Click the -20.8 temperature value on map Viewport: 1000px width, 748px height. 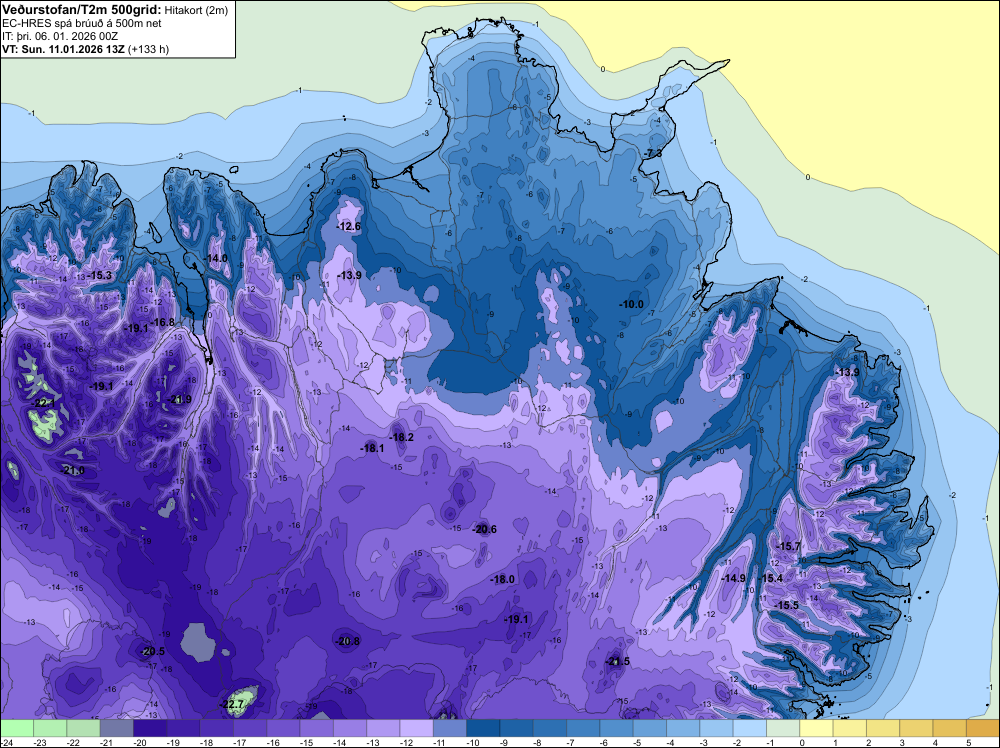(x=348, y=641)
